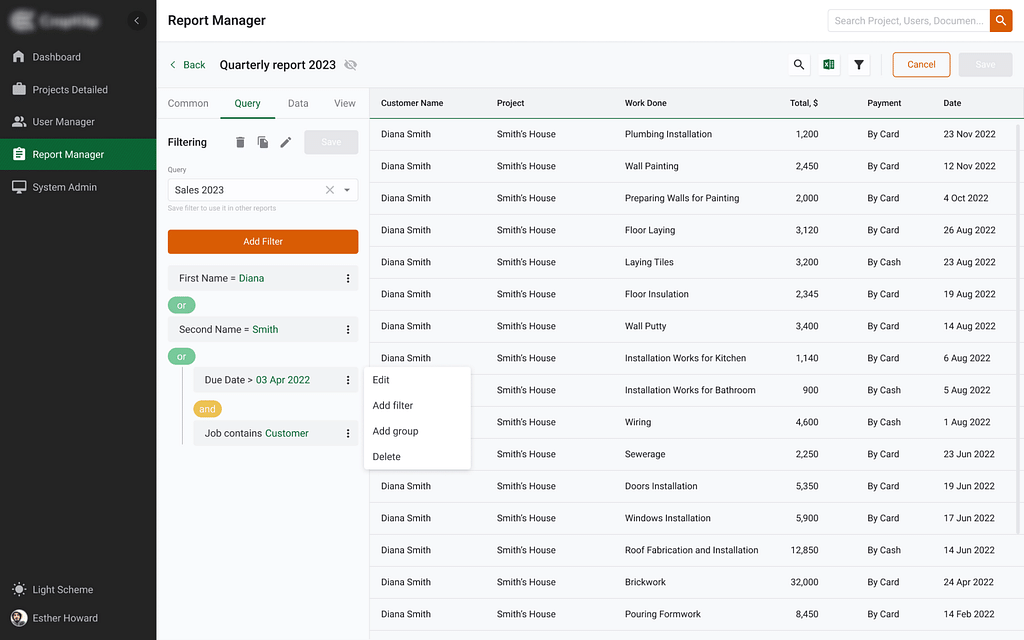1024x640 pixels.
Task: Export report with the Excel icon
Action: point(829,65)
